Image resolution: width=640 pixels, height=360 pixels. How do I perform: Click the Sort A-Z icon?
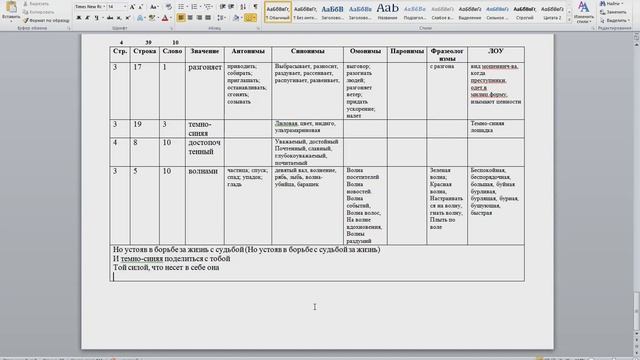243,7
